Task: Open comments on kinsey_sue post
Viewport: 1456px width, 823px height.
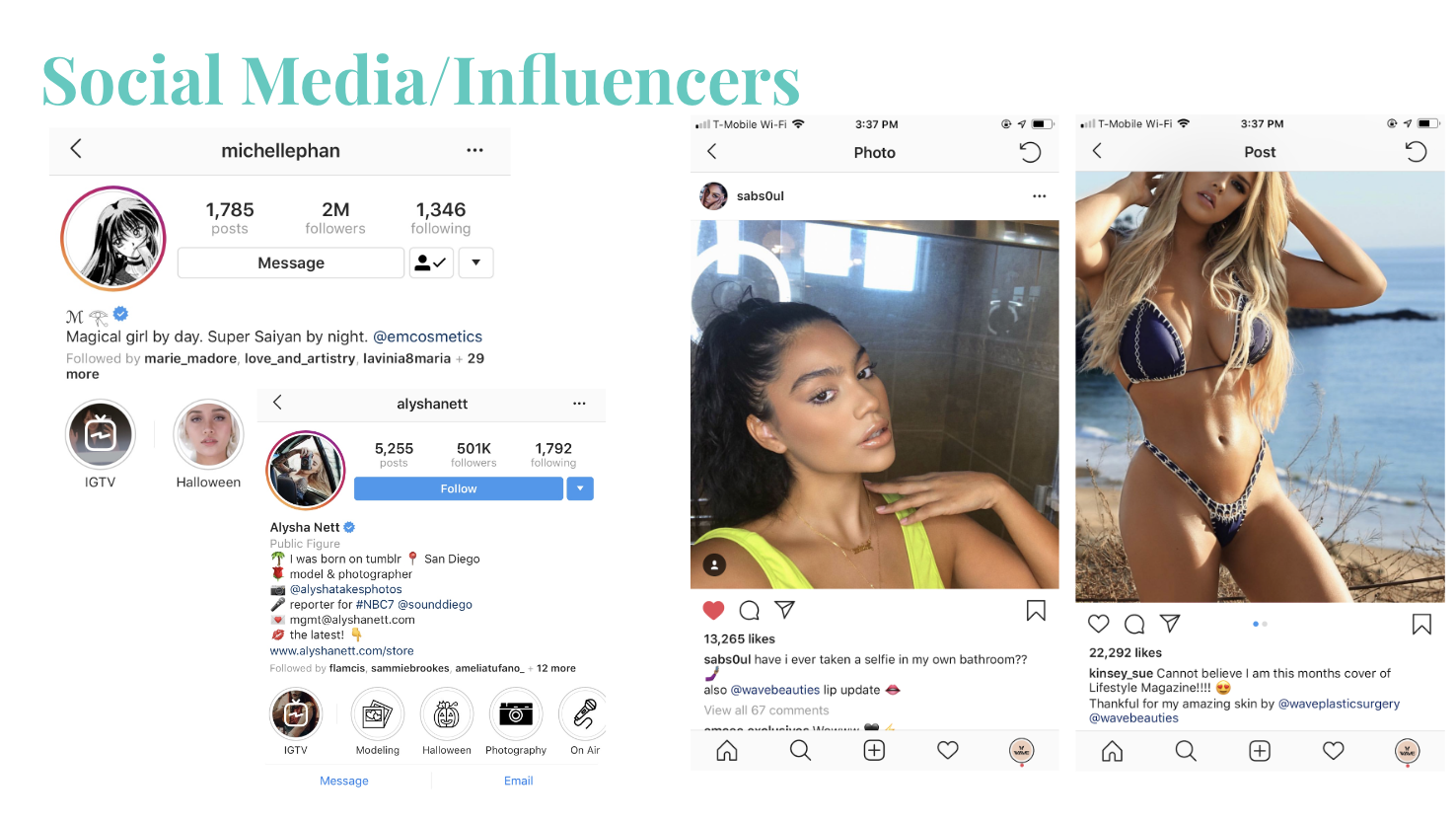Action: tap(1134, 624)
